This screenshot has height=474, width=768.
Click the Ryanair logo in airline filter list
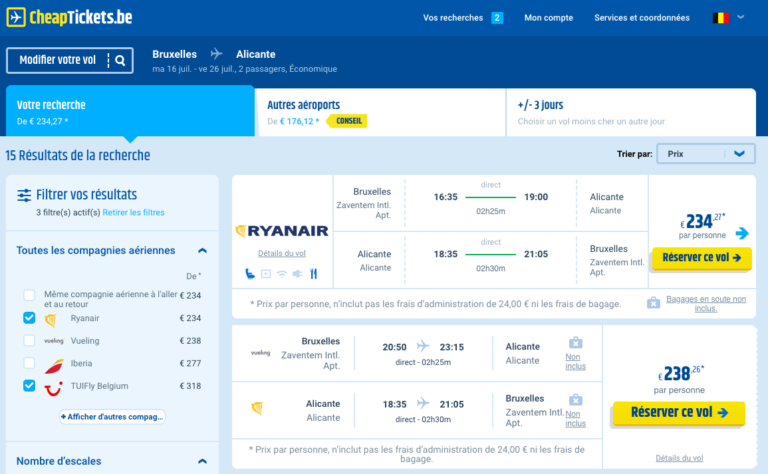click(50, 320)
